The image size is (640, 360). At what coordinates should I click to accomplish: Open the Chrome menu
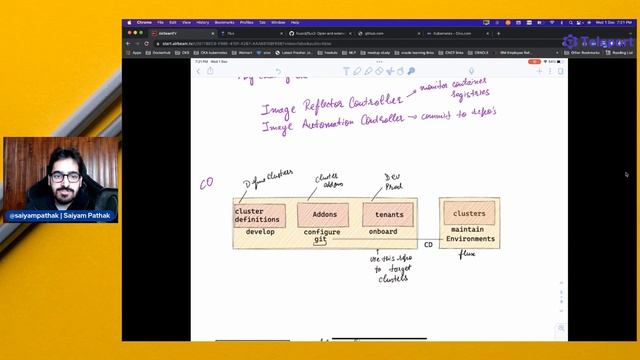144,23
